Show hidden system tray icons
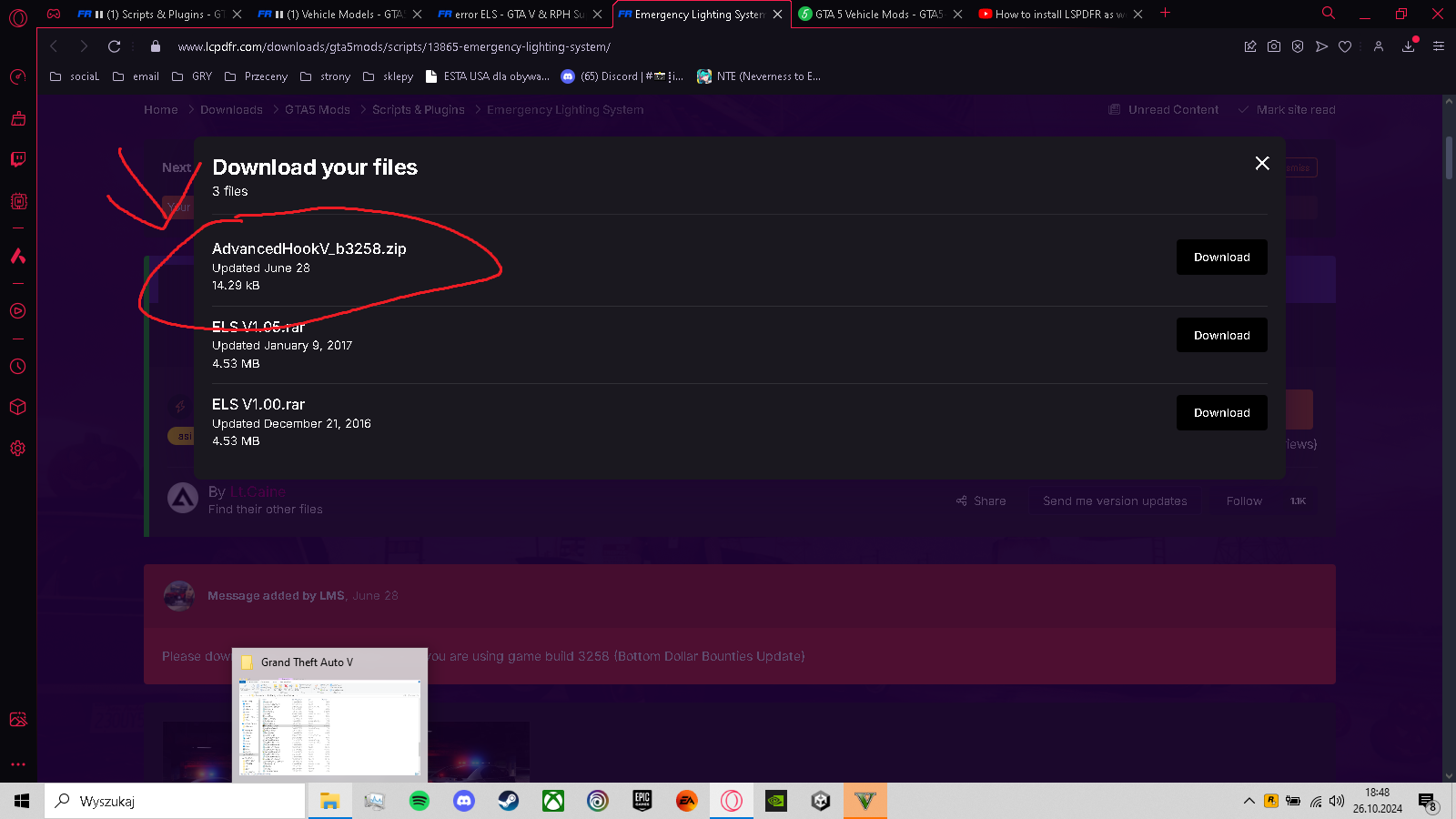Viewport: 1456px width, 819px height. pyautogui.click(x=1249, y=801)
